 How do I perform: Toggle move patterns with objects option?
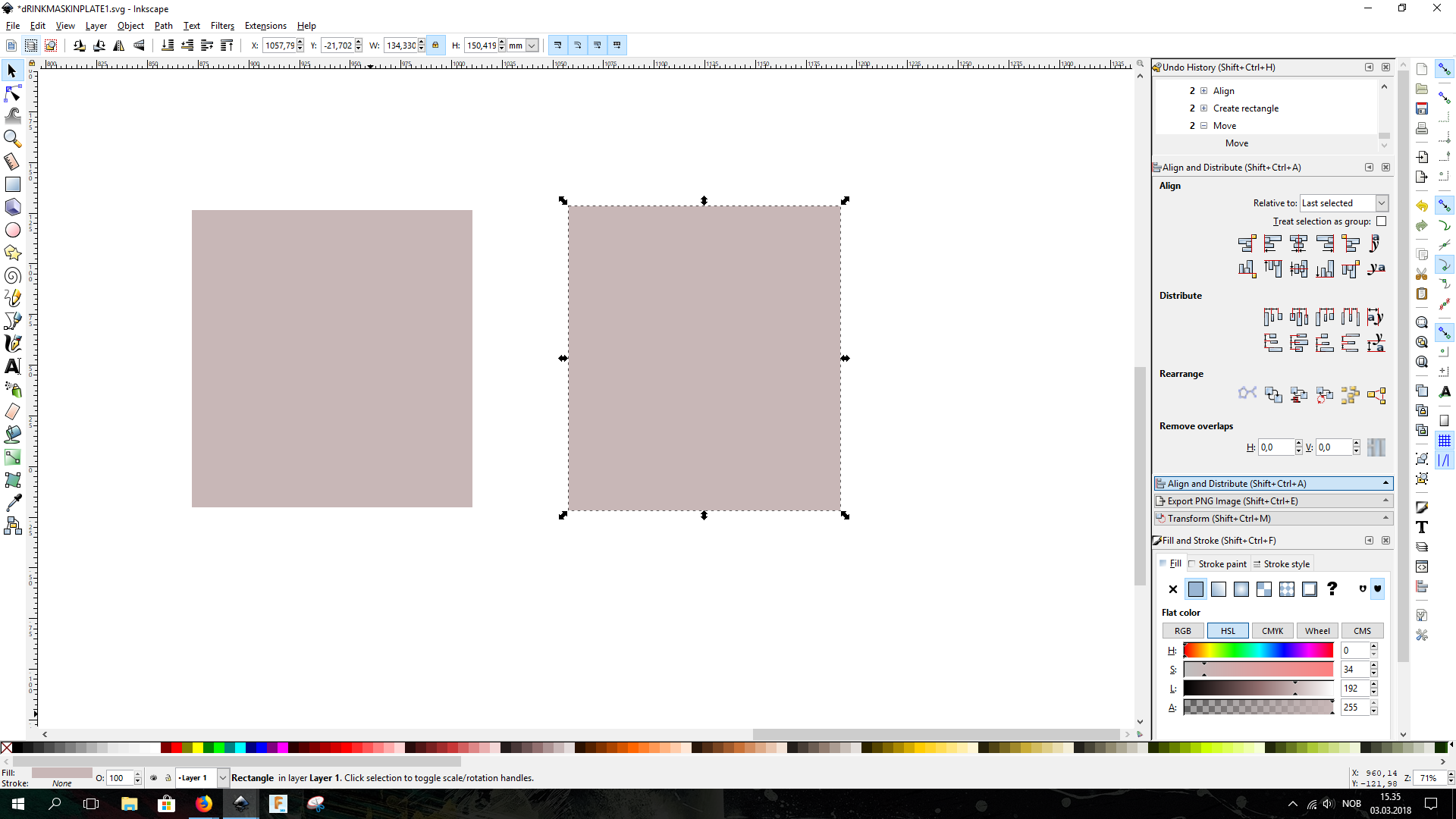pos(617,45)
